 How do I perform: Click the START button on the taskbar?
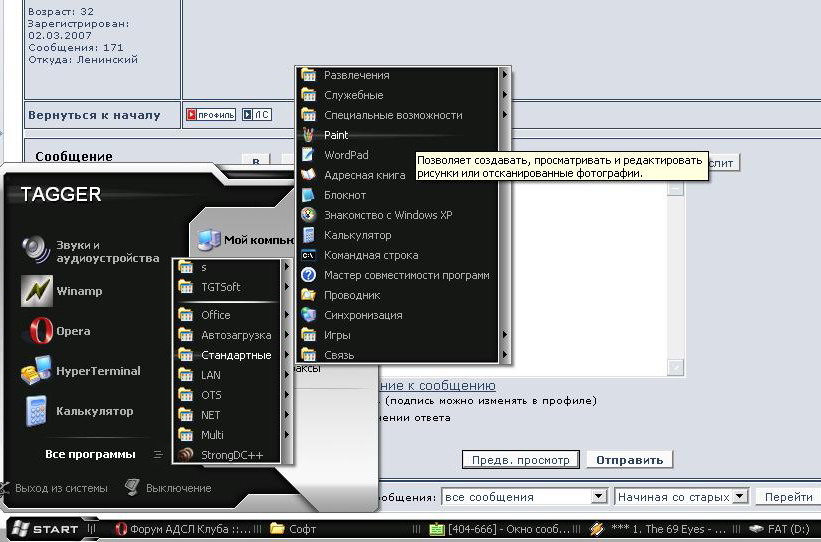click(44, 529)
